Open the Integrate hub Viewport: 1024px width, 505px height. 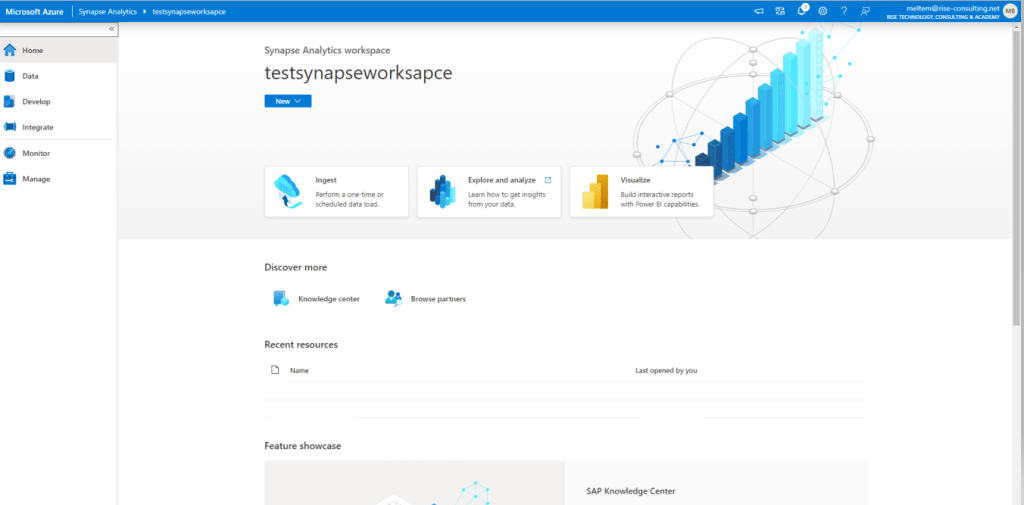point(37,128)
